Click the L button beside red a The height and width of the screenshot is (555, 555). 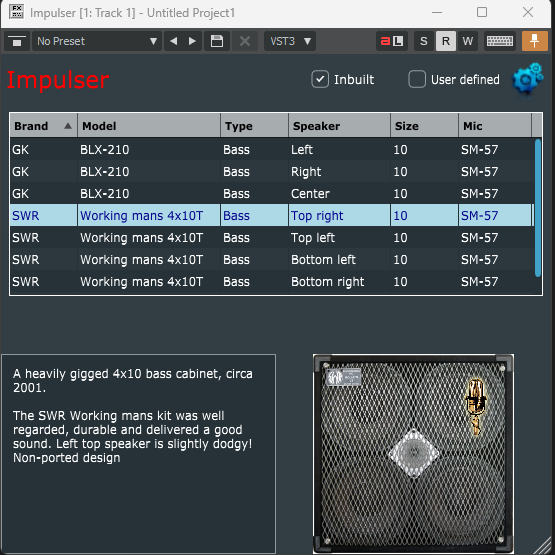click(x=398, y=41)
